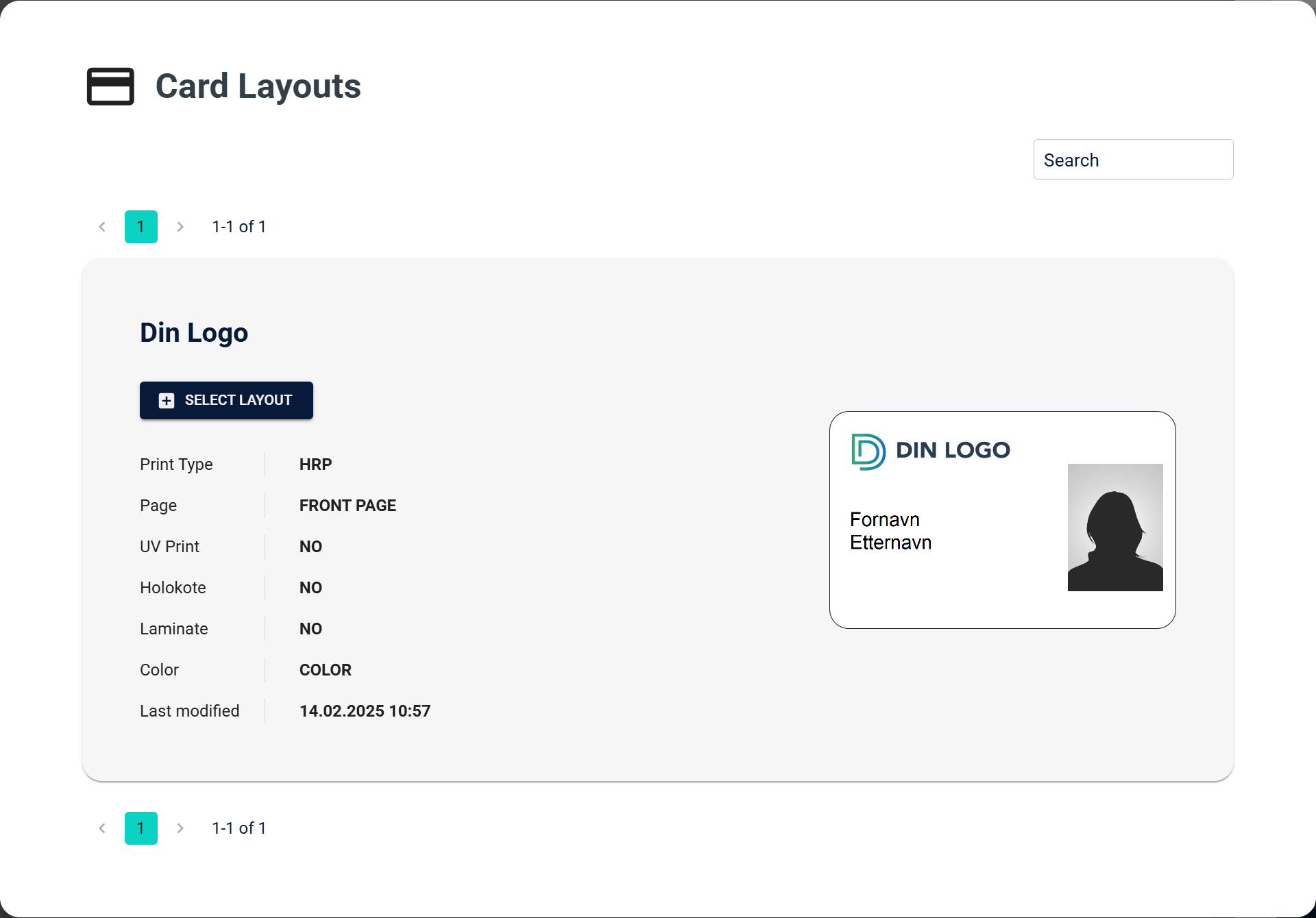Click the Card Layouts heading text
The height and width of the screenshot is (918, 1316).
coord(258,86)
